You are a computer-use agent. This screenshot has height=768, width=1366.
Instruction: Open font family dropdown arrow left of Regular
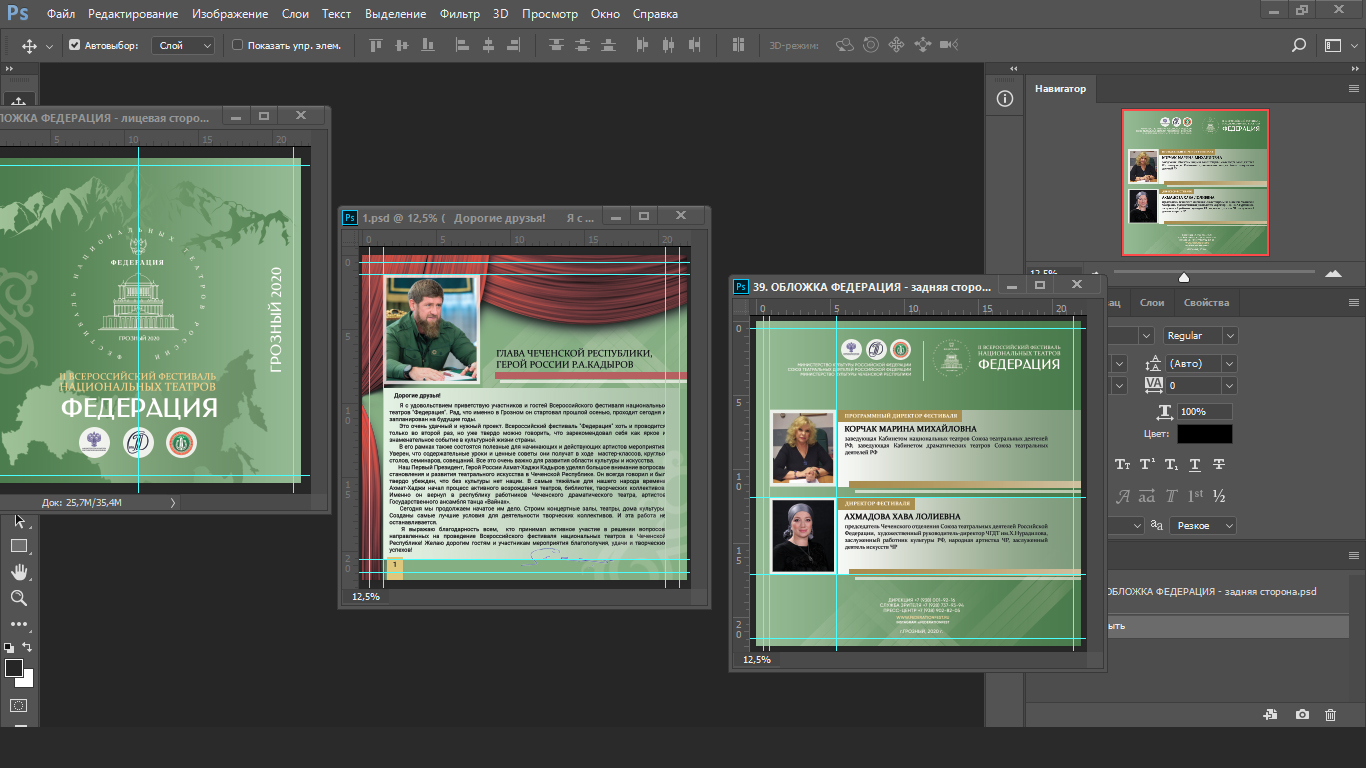point(1144,336)
